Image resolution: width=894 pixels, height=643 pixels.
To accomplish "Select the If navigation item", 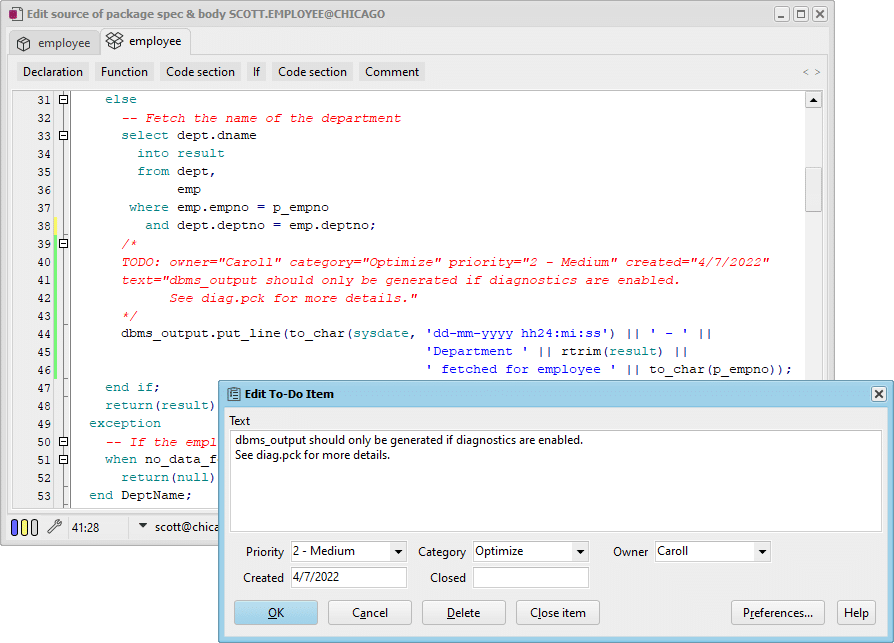I will point(257,72).
